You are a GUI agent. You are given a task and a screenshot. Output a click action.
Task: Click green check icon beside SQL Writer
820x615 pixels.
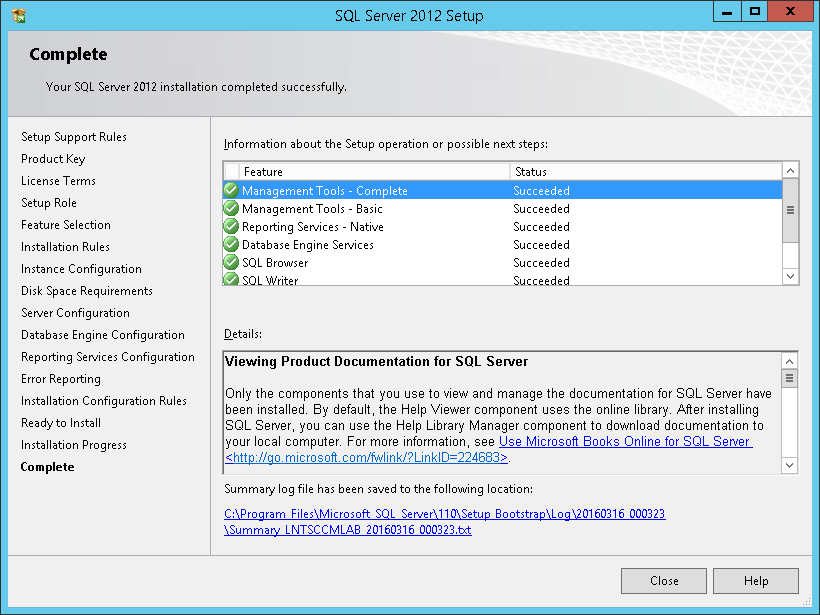click(231, 279)
